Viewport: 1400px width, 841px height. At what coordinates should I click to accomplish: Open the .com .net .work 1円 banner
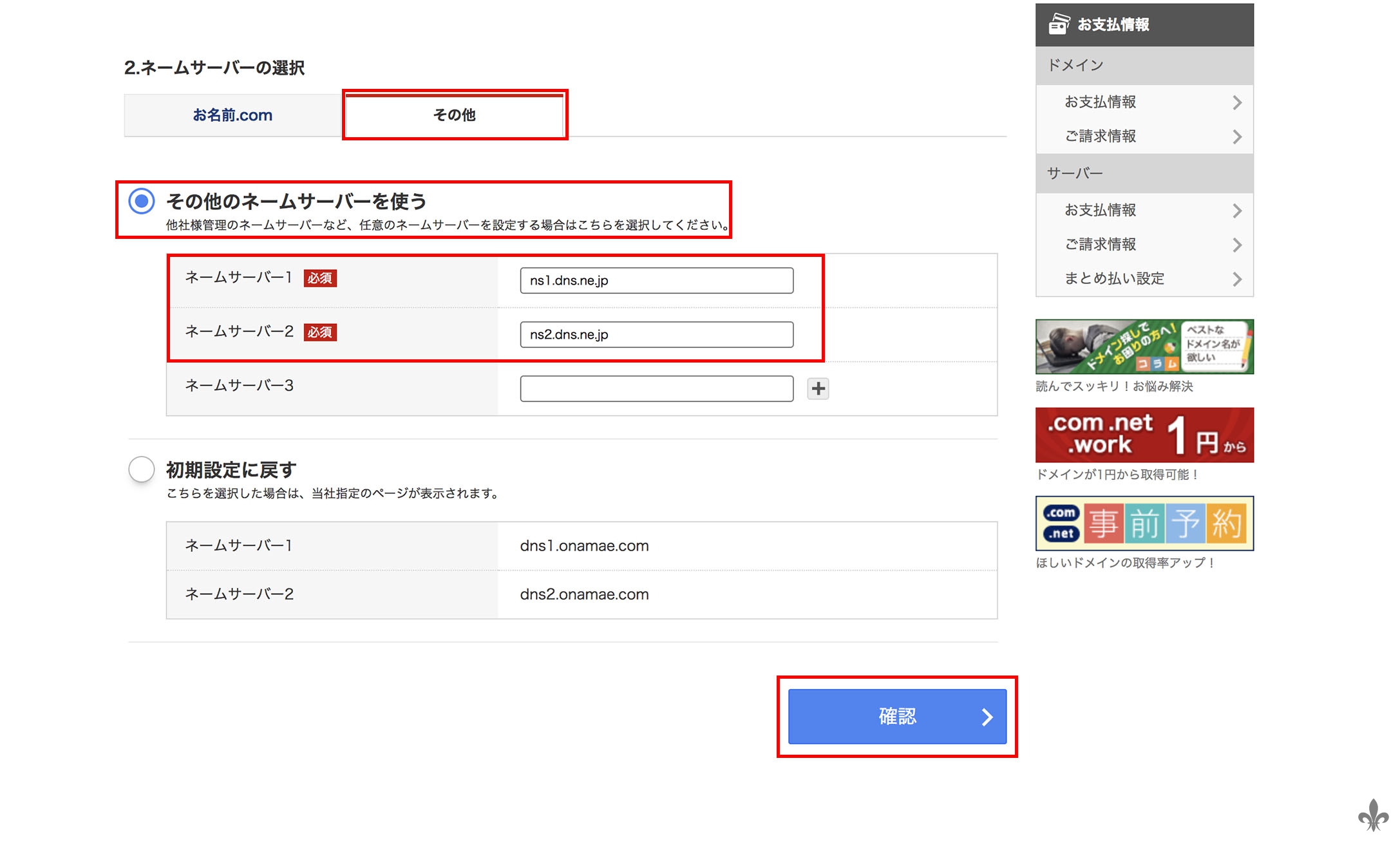pos(1144,435)
